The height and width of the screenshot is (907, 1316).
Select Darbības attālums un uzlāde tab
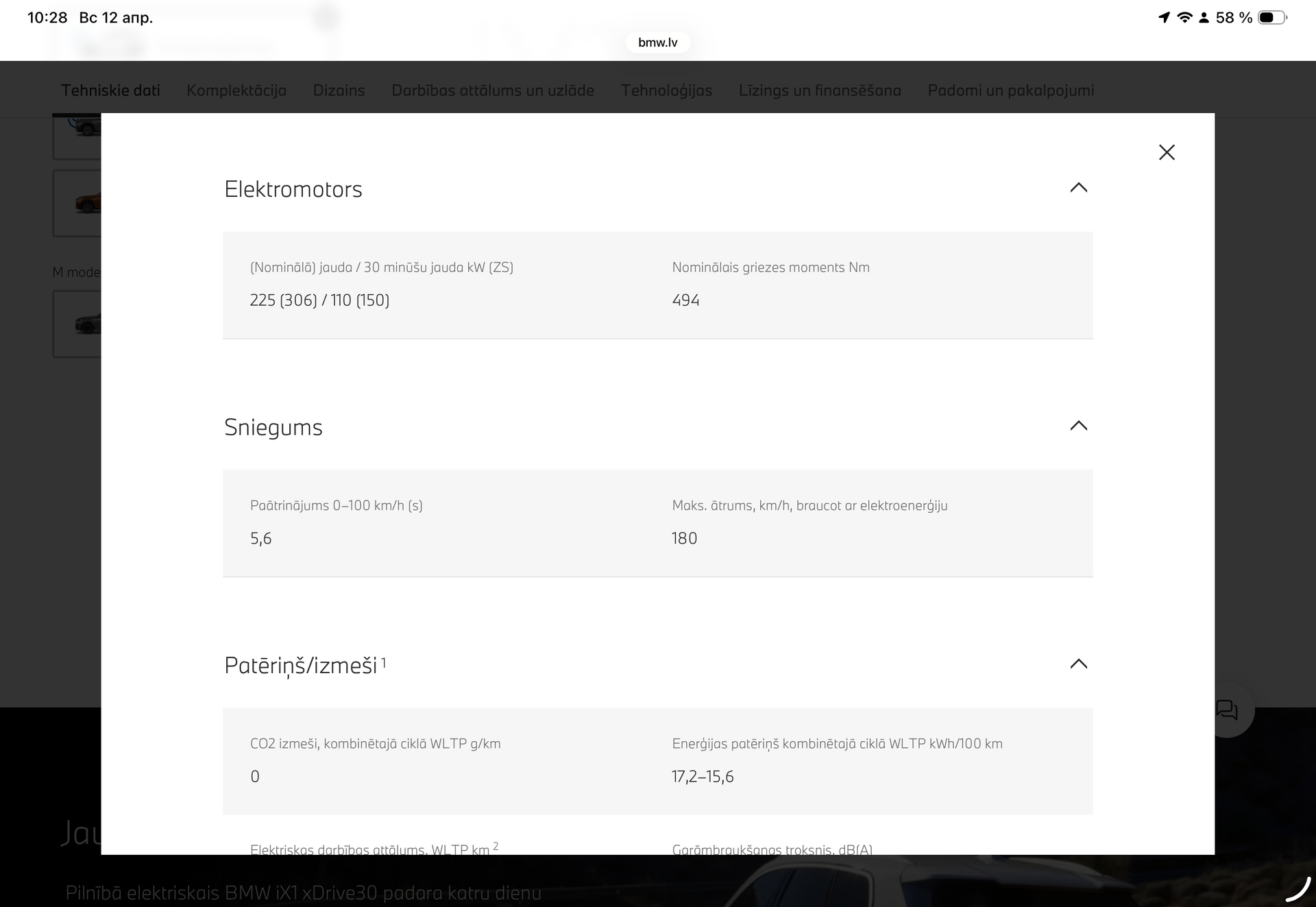tap(493, 90)
